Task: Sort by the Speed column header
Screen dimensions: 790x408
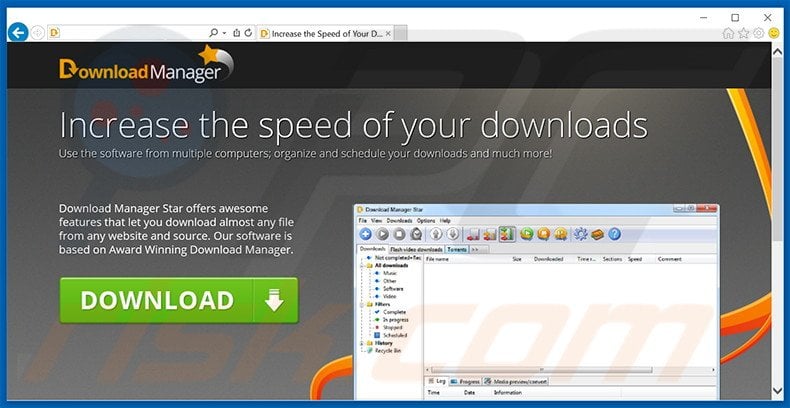Action: pos(635,259)
